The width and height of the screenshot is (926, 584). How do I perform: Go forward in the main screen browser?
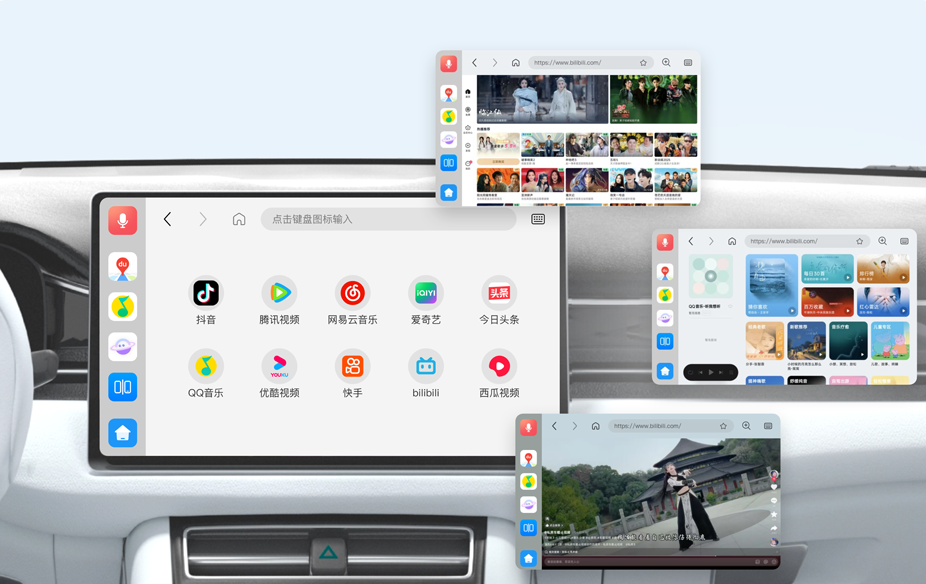pyautogui.click(x=203, y=219)
